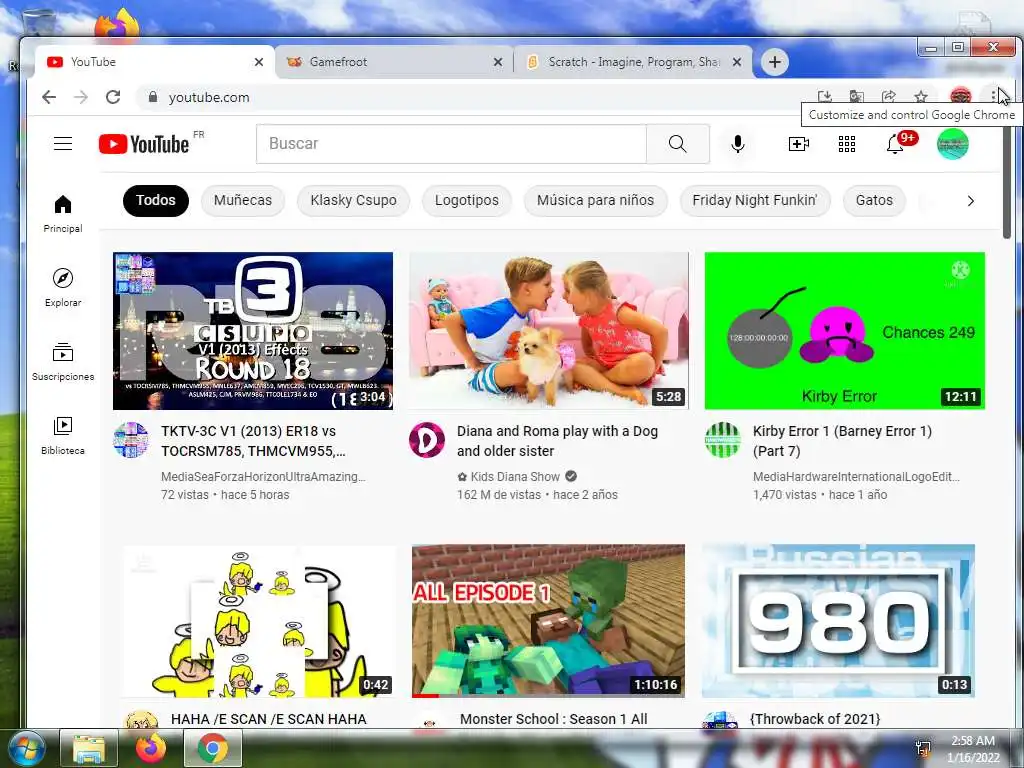Open Monster School All Episode thumbnail
Screen dimensions: 1024x768
549,621
